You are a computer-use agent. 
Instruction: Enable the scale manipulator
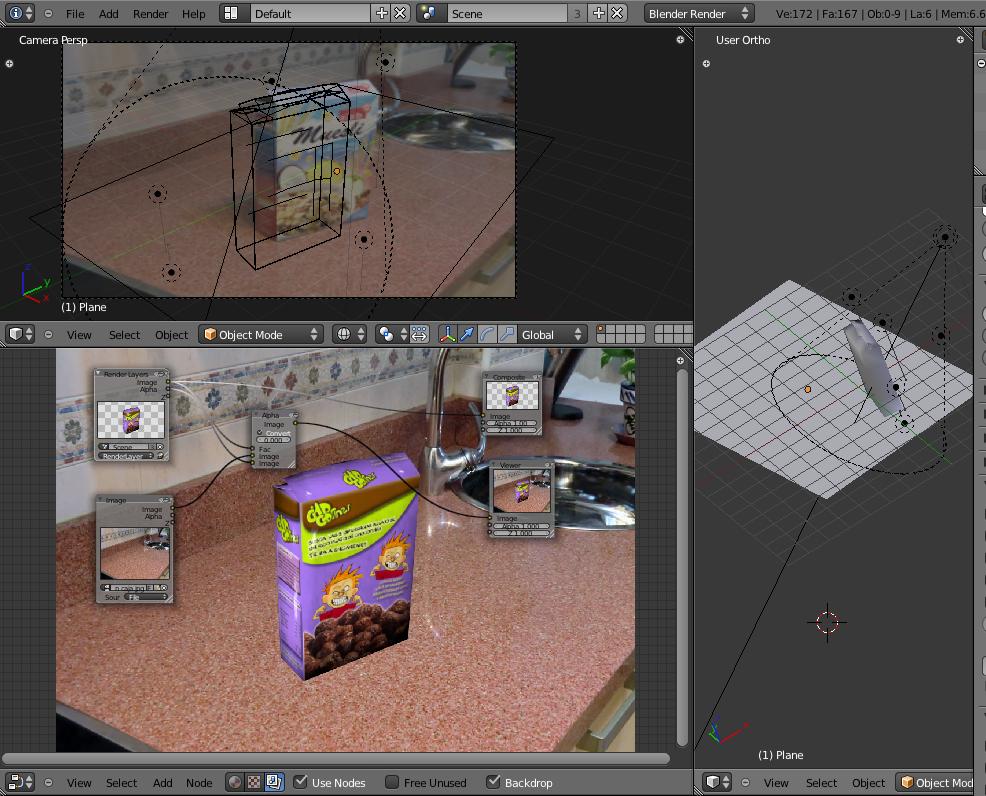507,334
